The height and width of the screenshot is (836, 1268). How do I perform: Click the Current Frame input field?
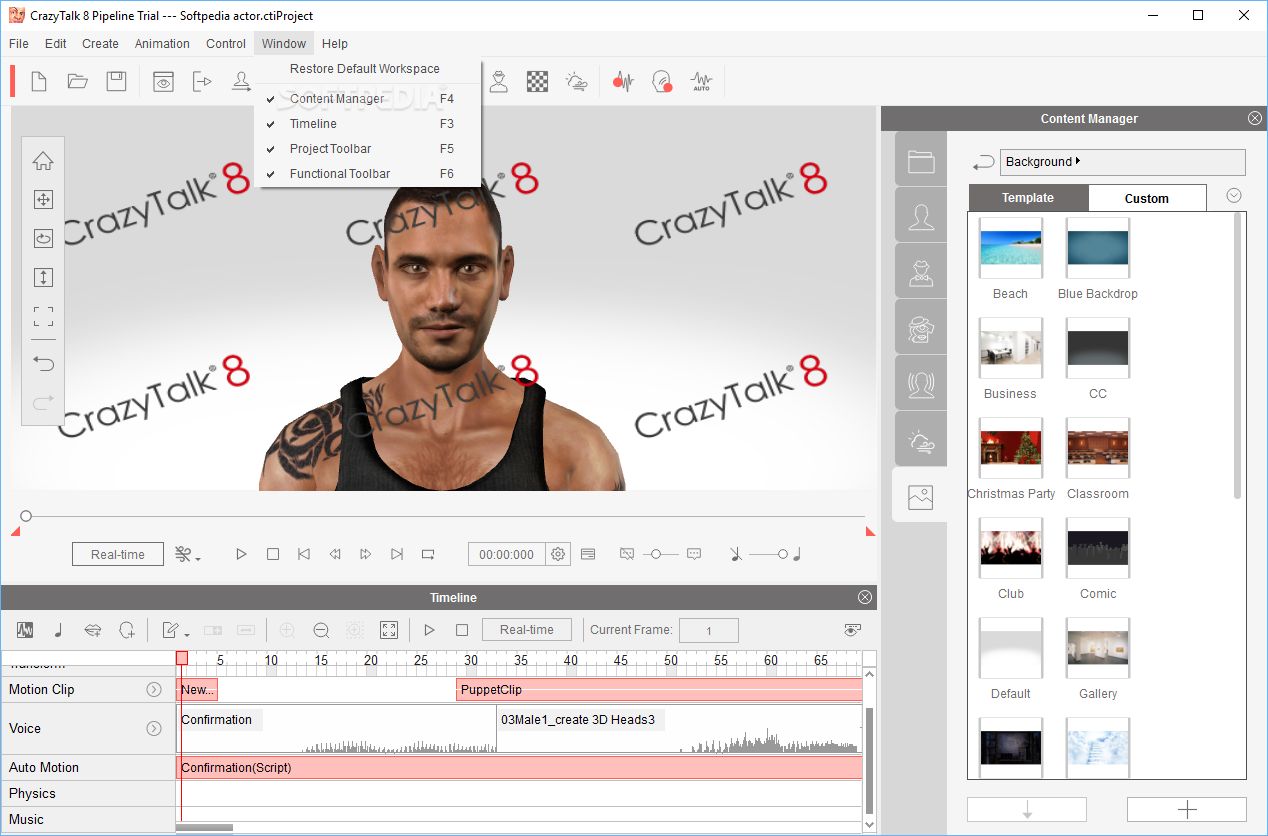click(x=709, y=631)
